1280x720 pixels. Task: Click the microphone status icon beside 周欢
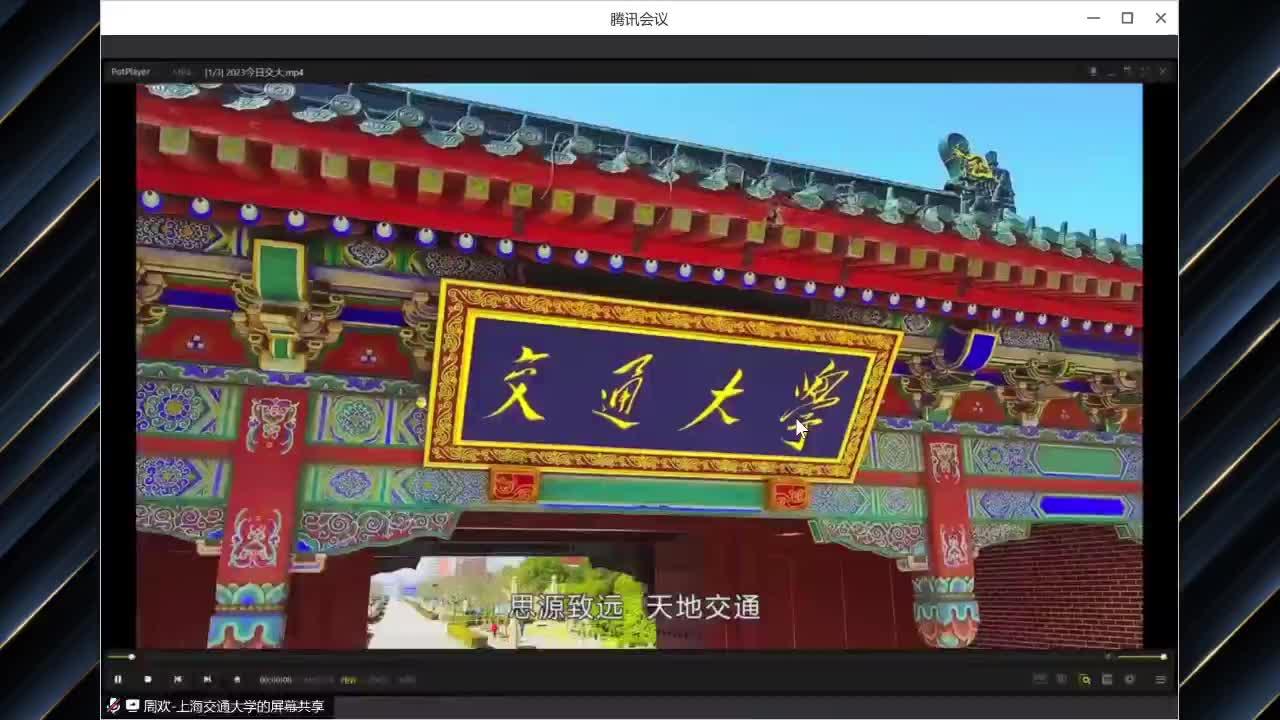click(114, 706)
